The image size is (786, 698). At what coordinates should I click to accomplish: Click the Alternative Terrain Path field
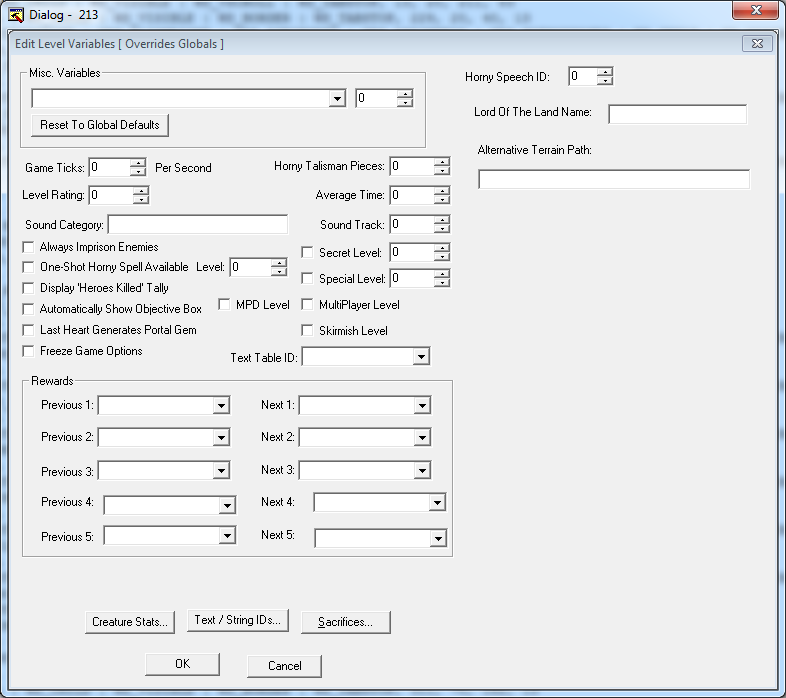click(614, 180)
